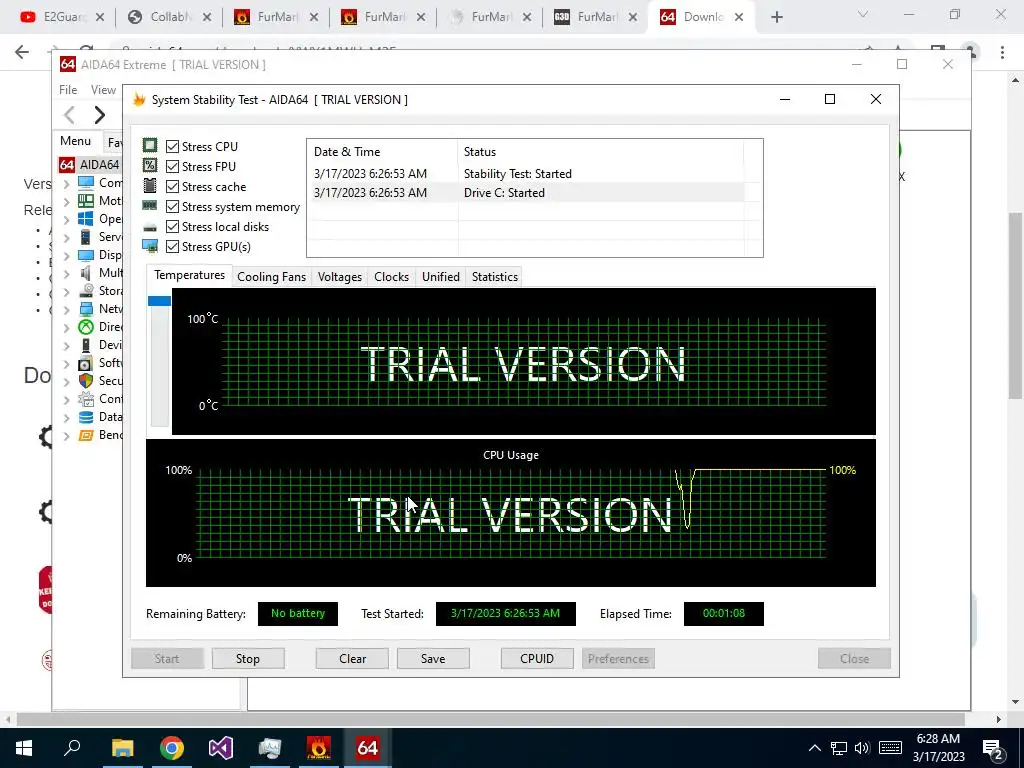Select the DirectX Xbox icon in tree
This screenshot has width=1024, height=768.
pos(86,327)
